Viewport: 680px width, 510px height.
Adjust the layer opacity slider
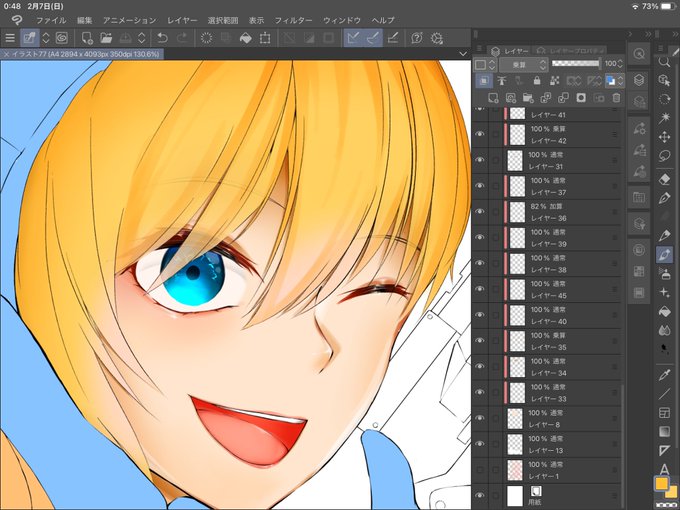[x=576, y=64]
